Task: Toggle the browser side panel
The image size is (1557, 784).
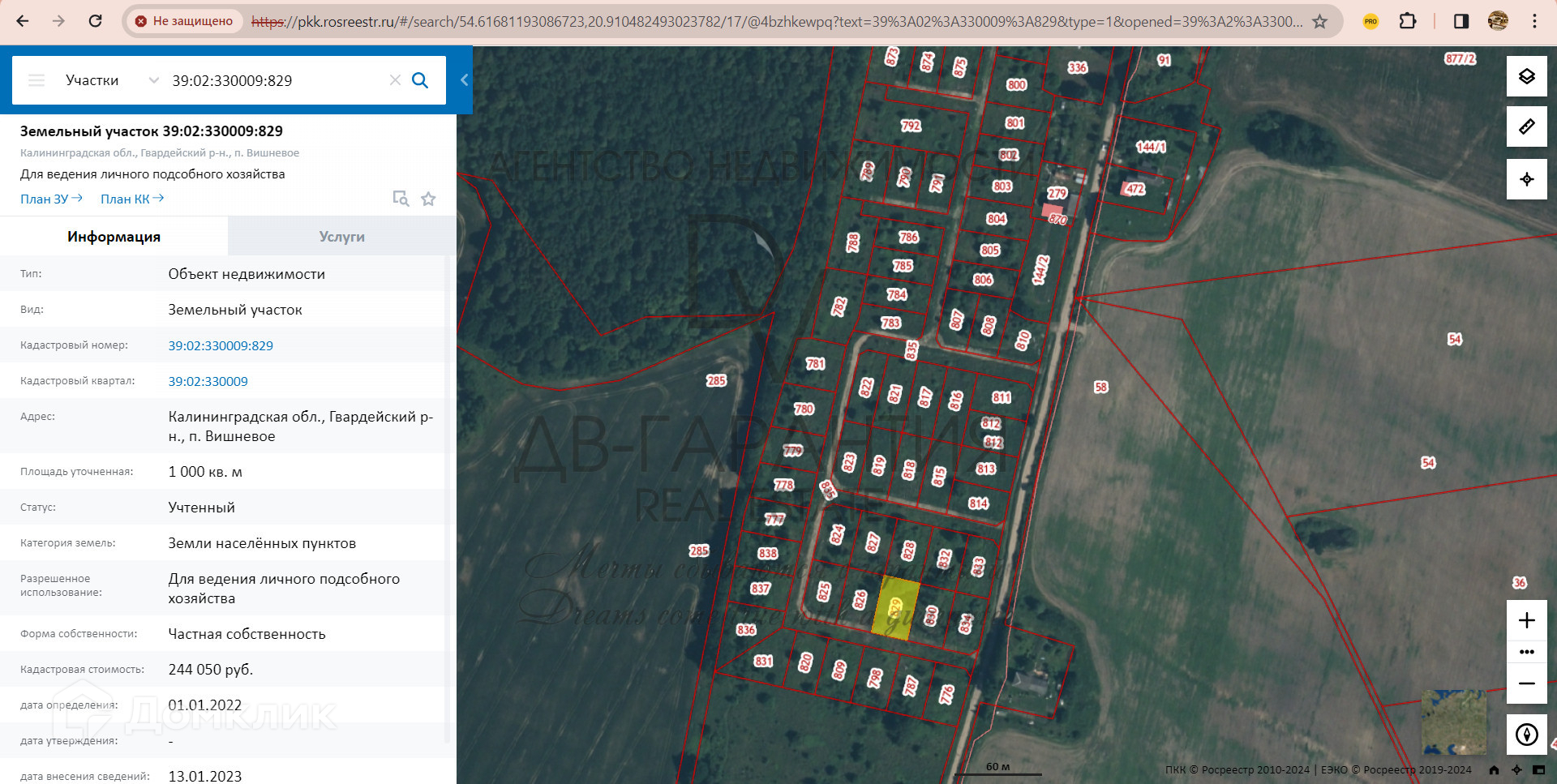Action: pos(1461,21)
